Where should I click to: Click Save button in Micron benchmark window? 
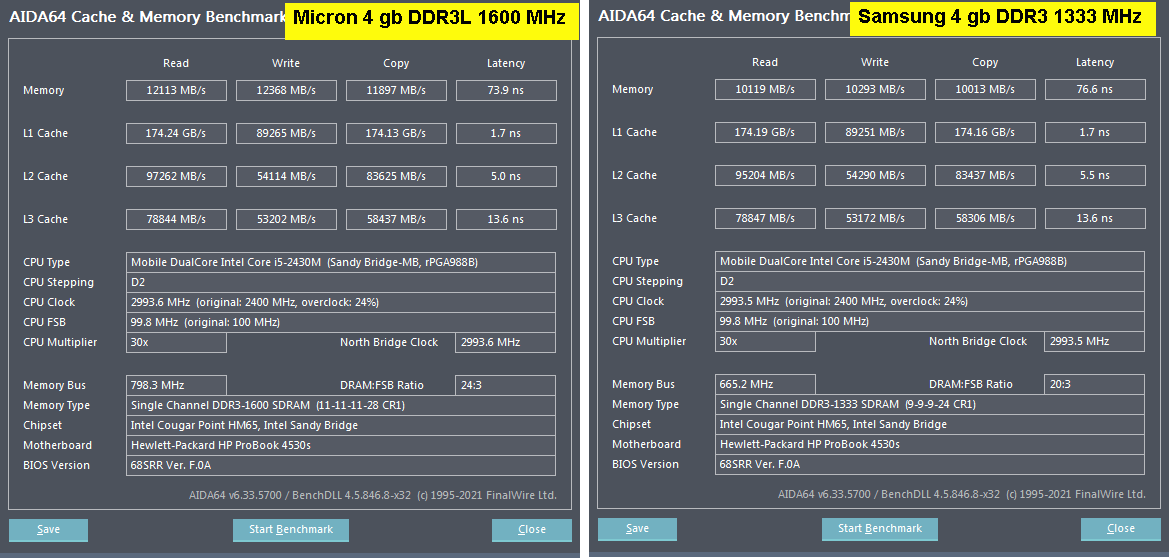pyautogui.click(x=48, y=530)
